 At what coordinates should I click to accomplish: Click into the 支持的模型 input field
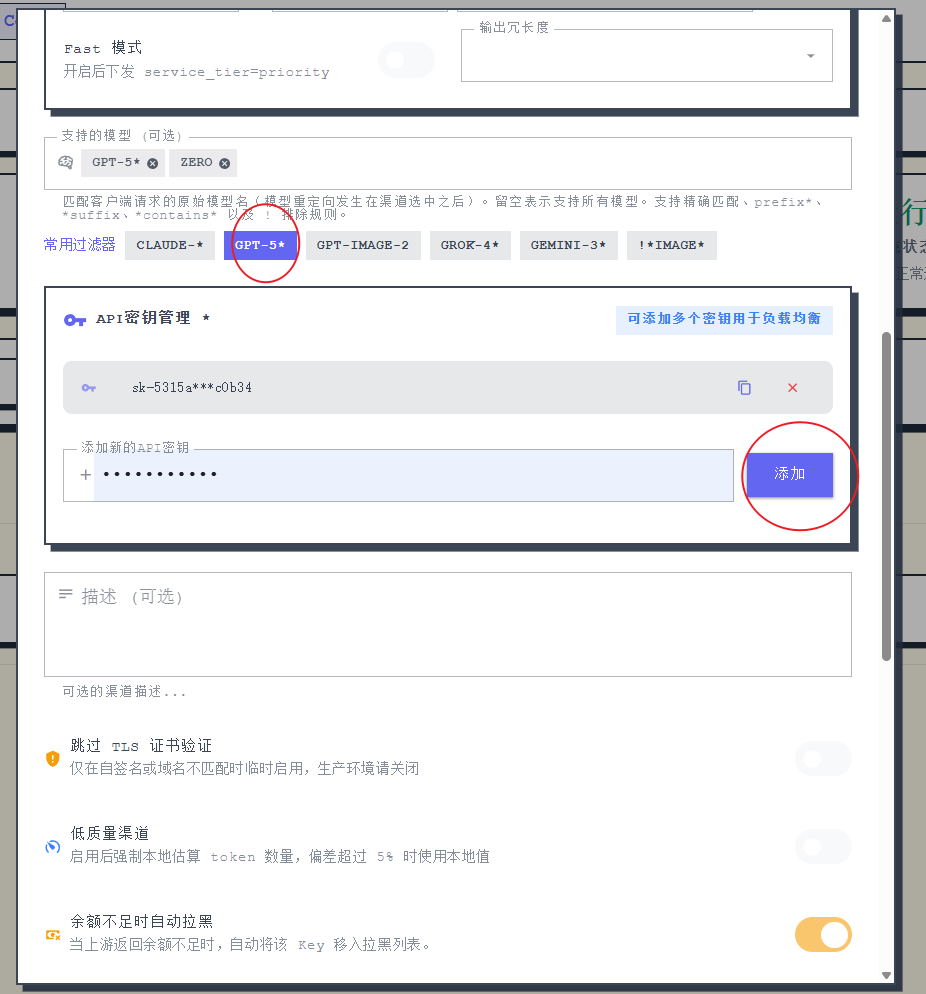(447, 164)
